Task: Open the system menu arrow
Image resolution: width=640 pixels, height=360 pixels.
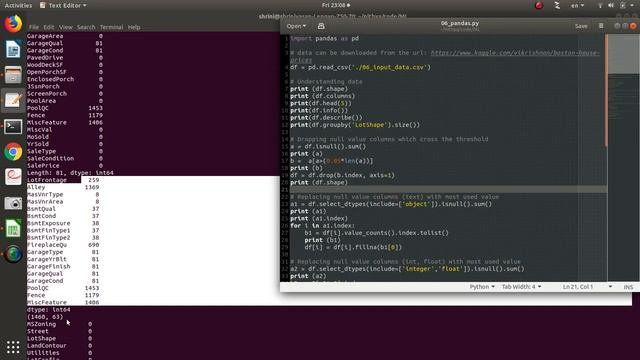Action: tap(633, 5)
